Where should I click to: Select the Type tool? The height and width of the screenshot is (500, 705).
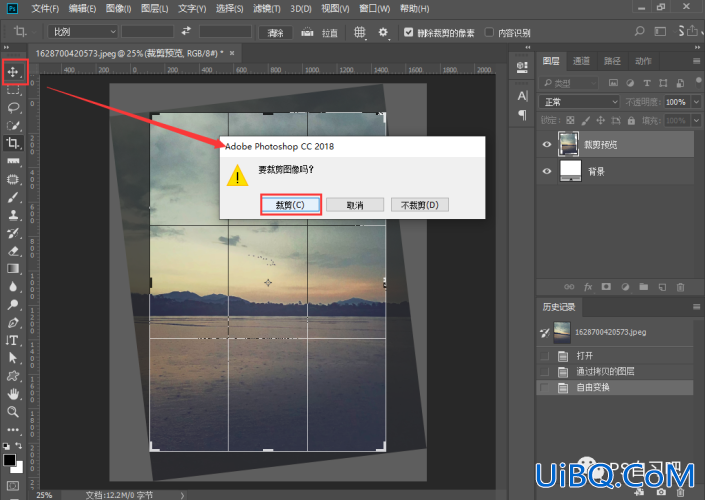(13, 340)
